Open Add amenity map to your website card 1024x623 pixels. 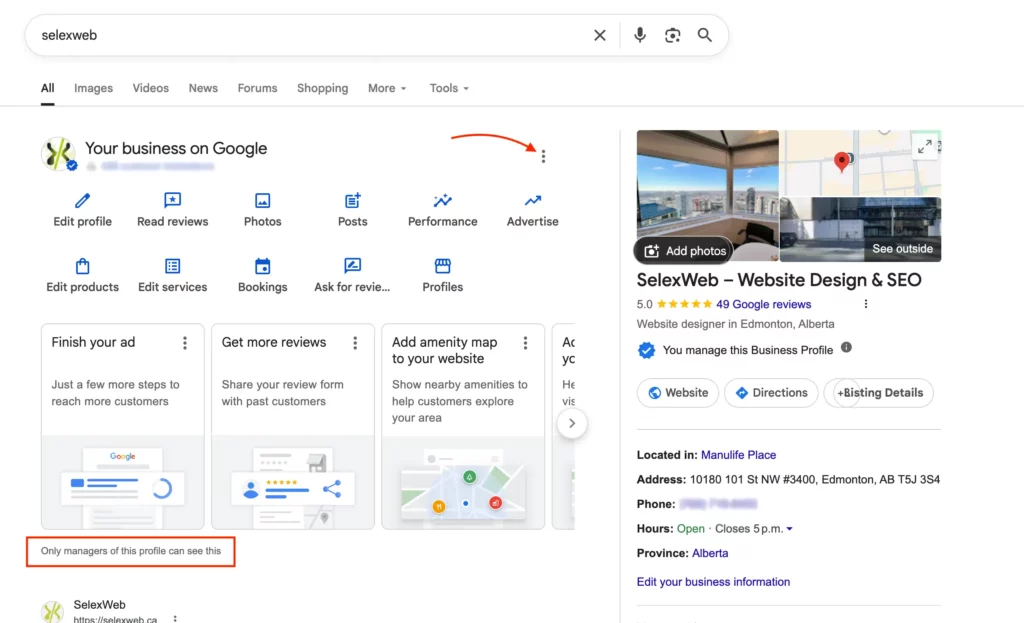tap(463, 426)
